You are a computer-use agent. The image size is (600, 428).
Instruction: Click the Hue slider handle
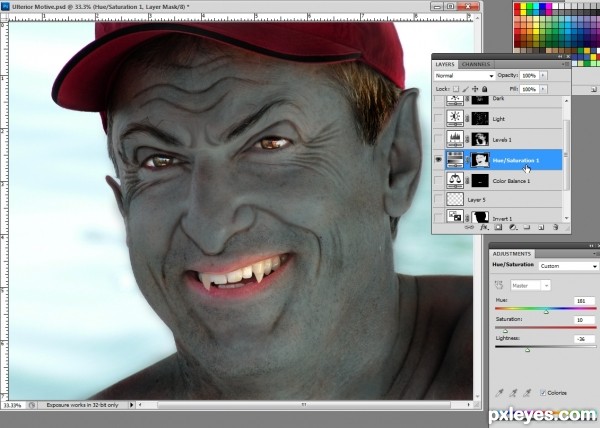click(546, 312)
